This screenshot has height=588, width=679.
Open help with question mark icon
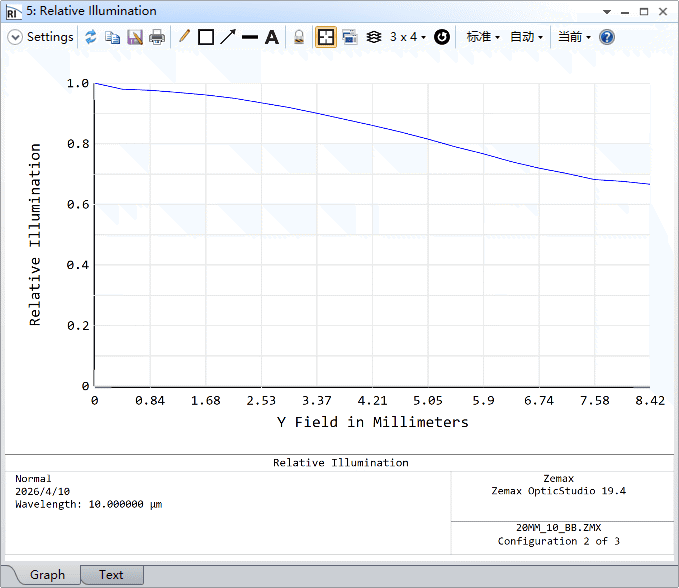pos(607,37)
